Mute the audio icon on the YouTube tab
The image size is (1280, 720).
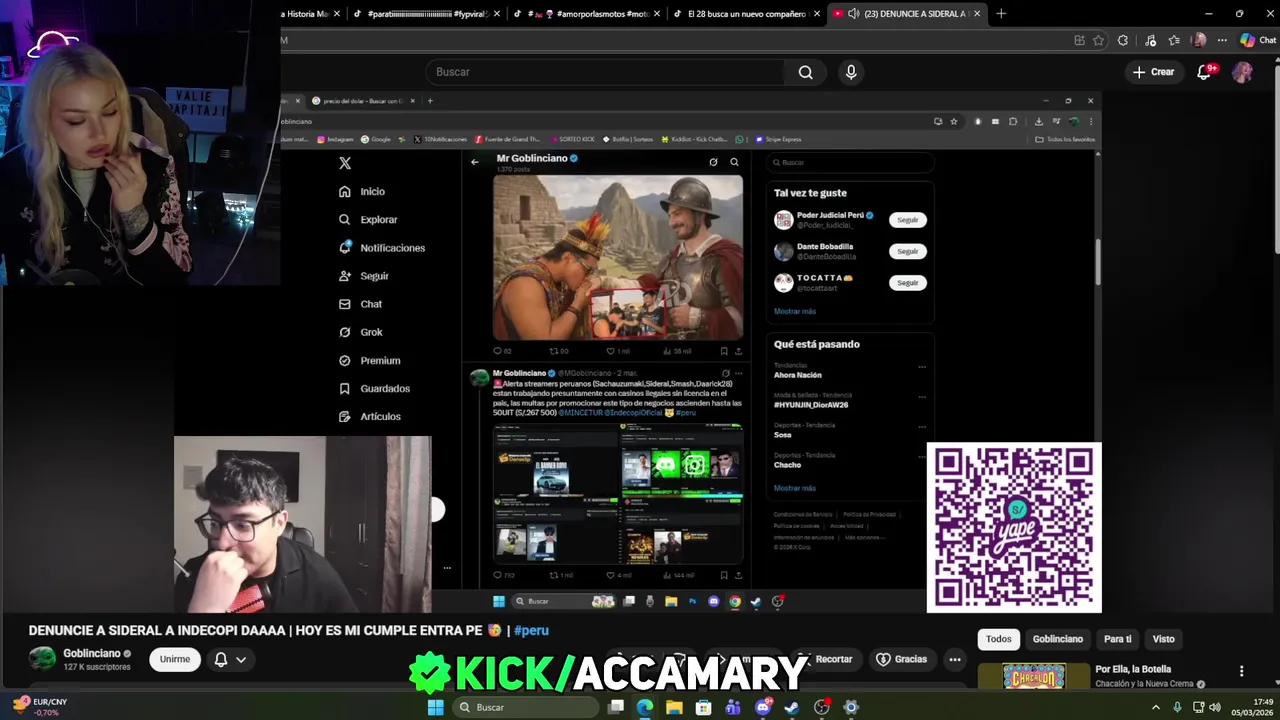pos(854,14)
